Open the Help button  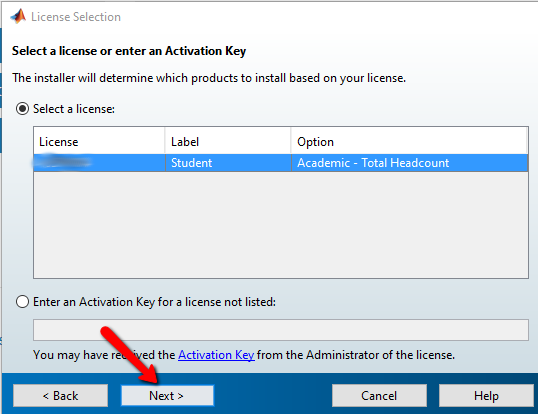pyautogui.click(x=486, y=395)
